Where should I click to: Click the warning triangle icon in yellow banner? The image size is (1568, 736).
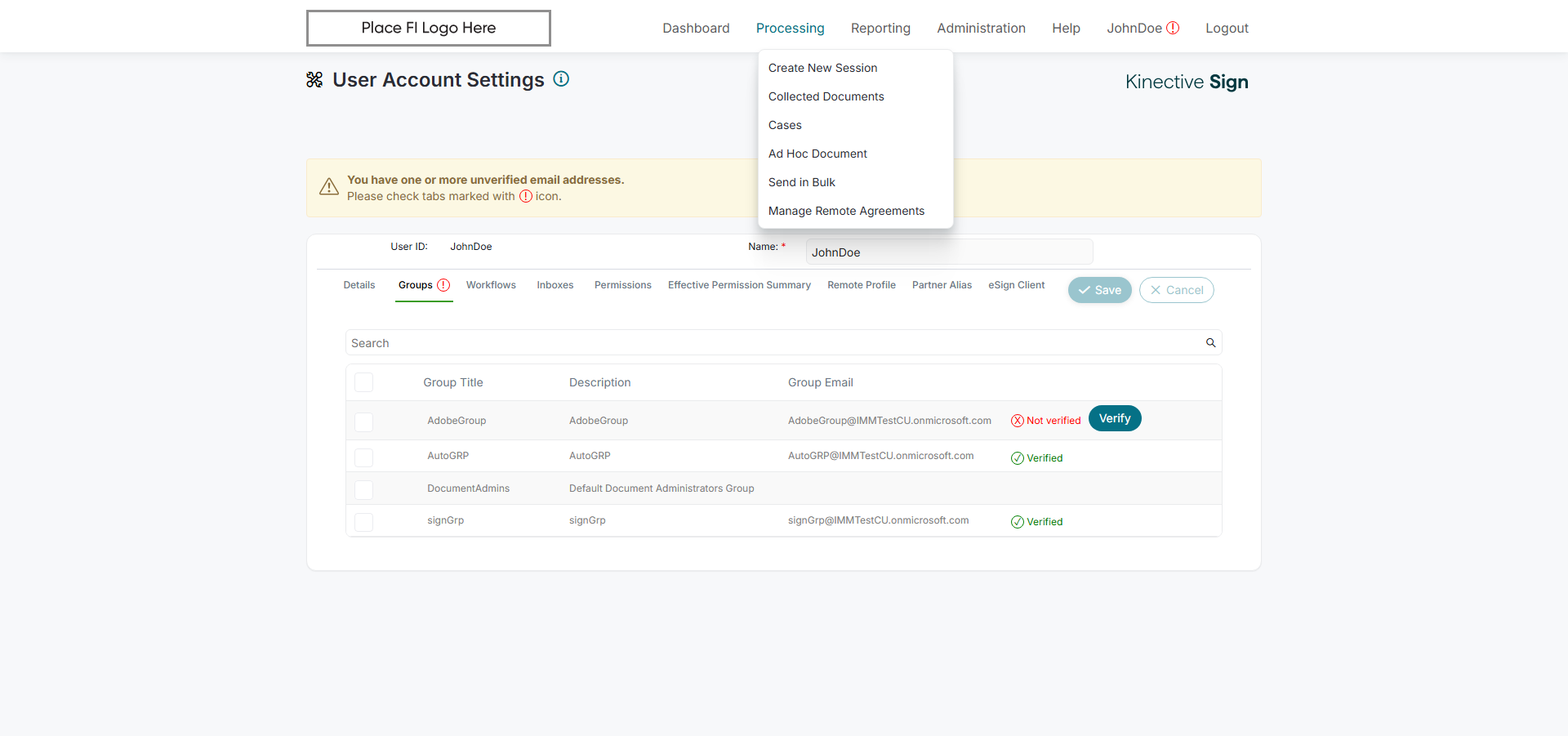point(329,187)
